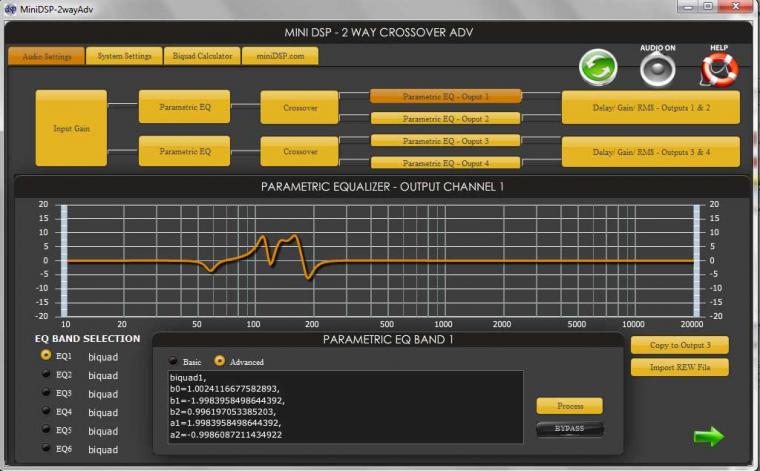Close the MiniDSP-2wayAdv window

point(736,6)
